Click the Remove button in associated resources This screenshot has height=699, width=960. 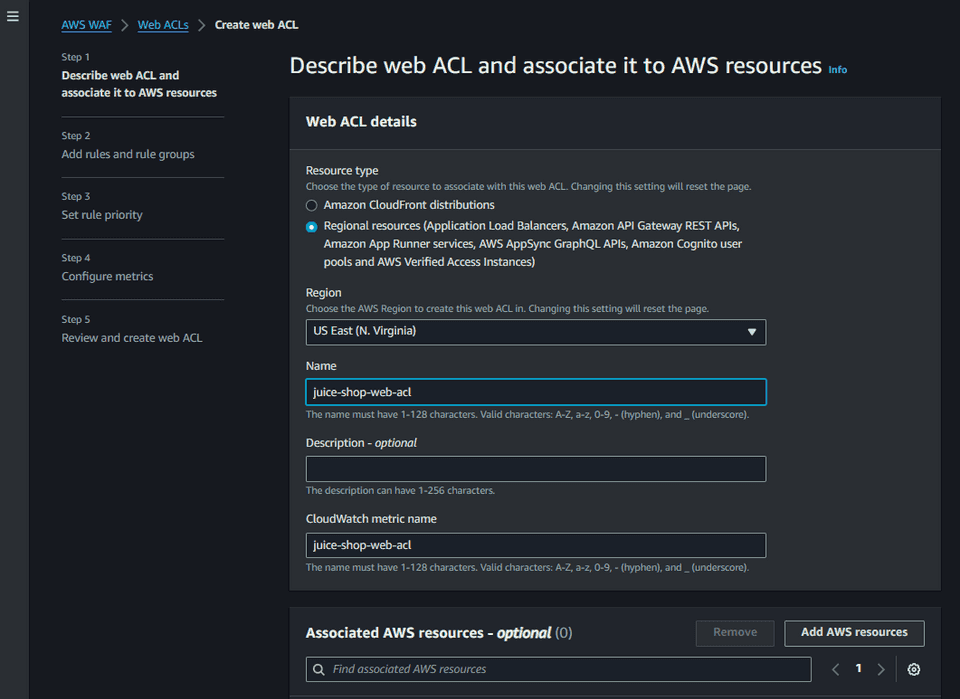pyautogui.click(x=735, y=633)
